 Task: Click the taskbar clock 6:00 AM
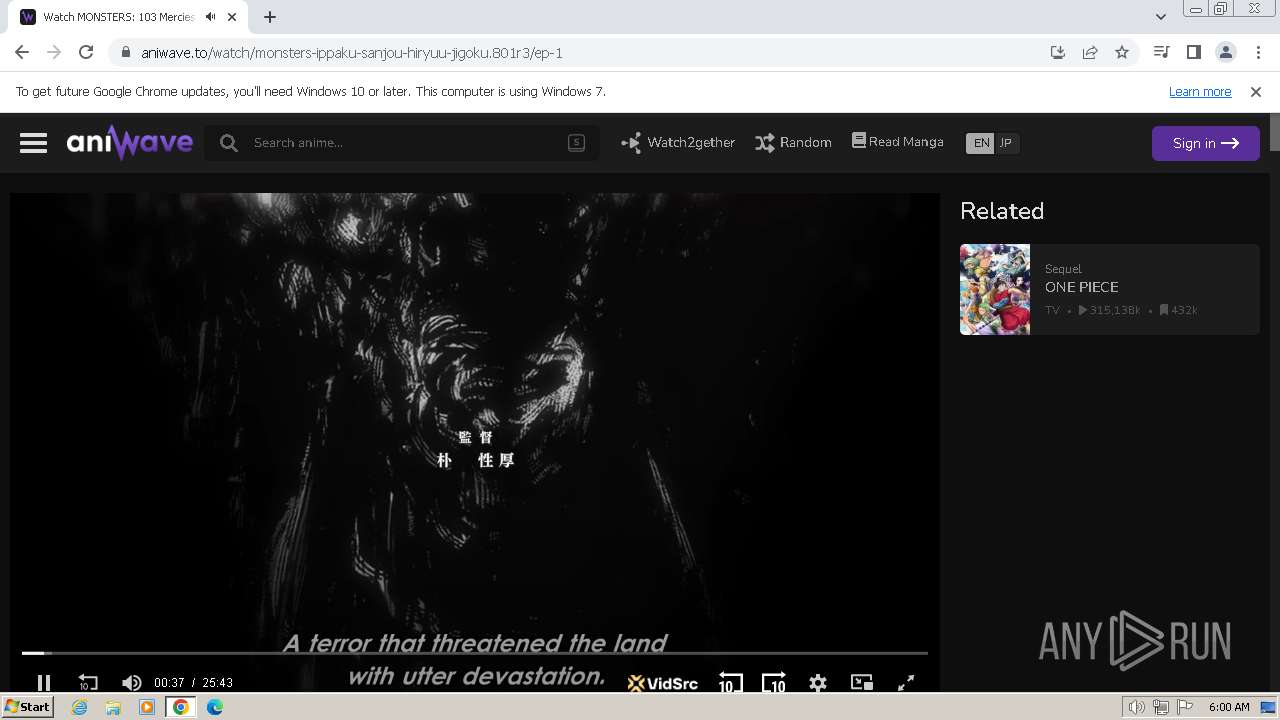coord(1229,707)
